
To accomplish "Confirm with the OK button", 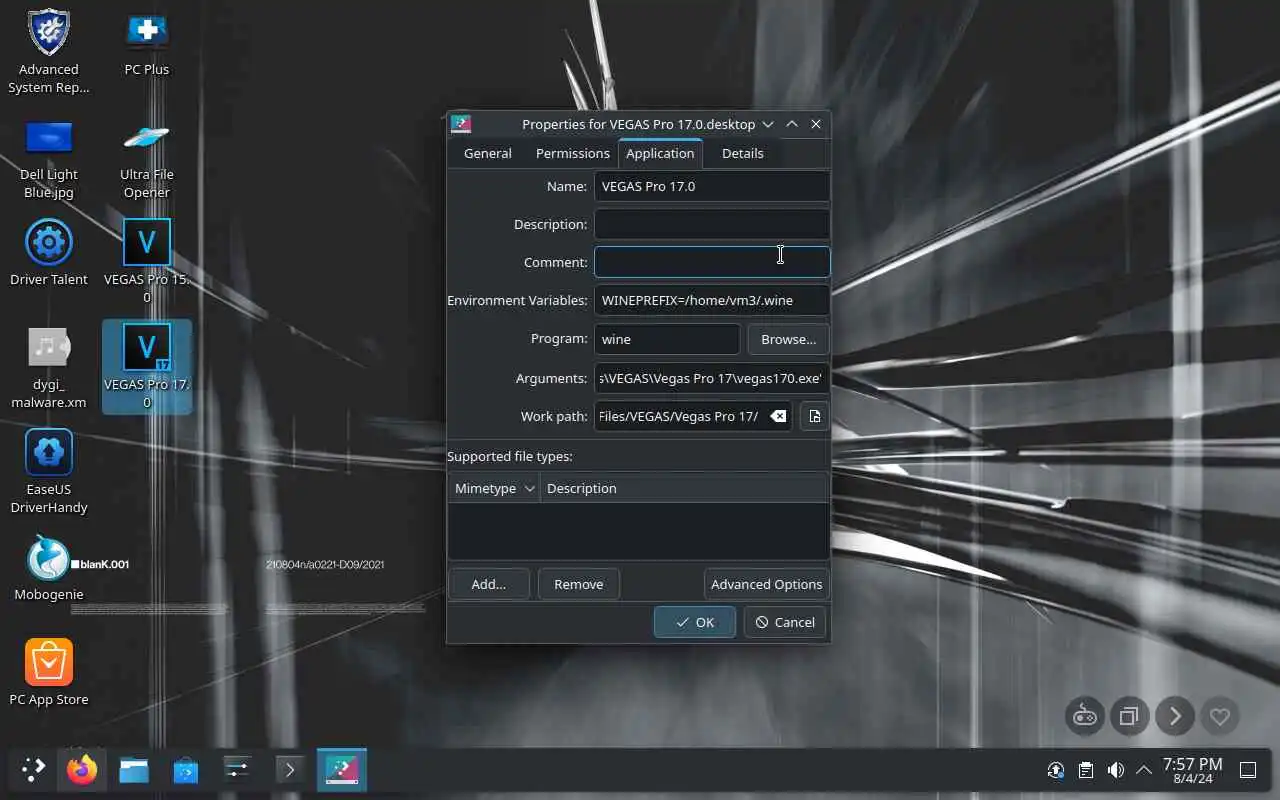I will pos(695,622).
